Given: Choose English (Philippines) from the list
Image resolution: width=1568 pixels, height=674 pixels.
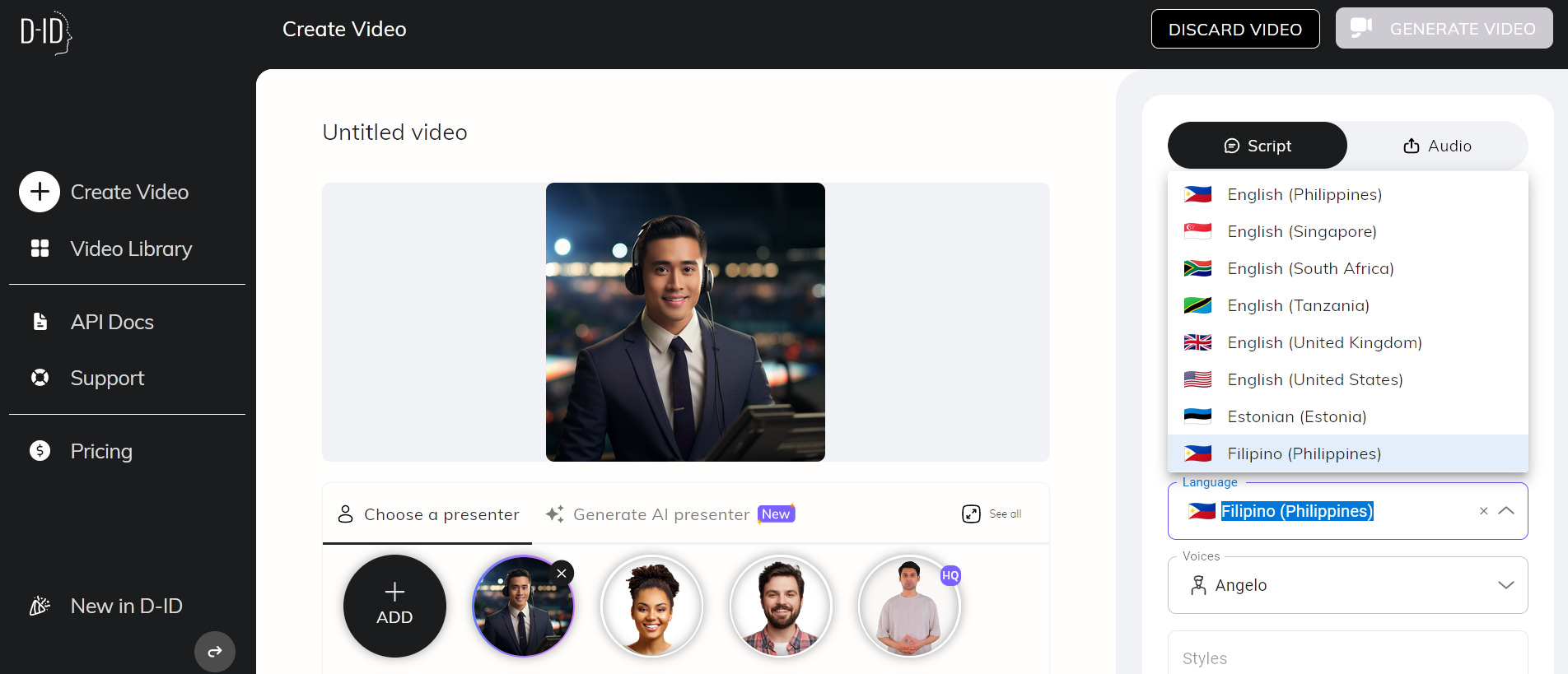Looking at the screenshot, I should [1348, 194].
